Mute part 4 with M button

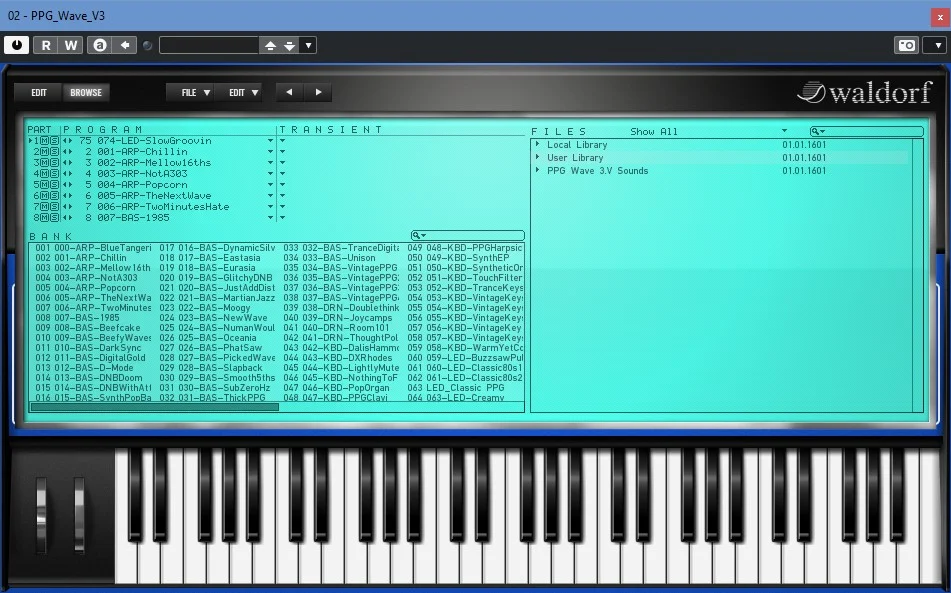(x=45, y=173)
